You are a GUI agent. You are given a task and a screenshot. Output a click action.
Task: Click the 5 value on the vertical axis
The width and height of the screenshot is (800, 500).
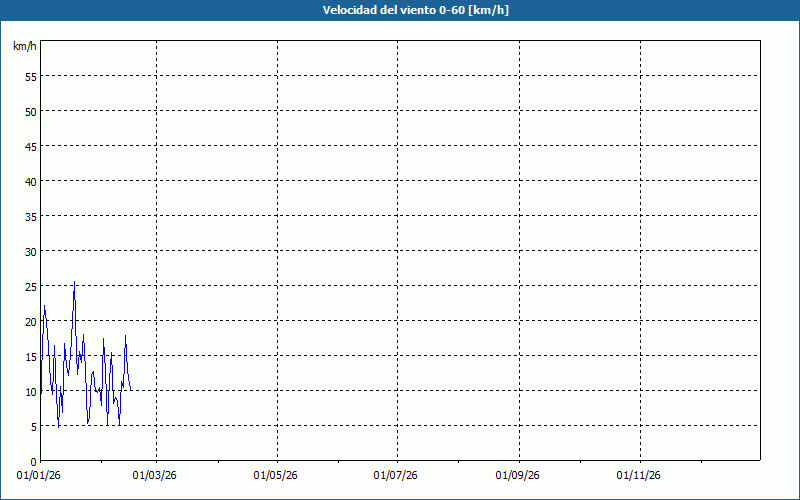[x=33, y=426]
